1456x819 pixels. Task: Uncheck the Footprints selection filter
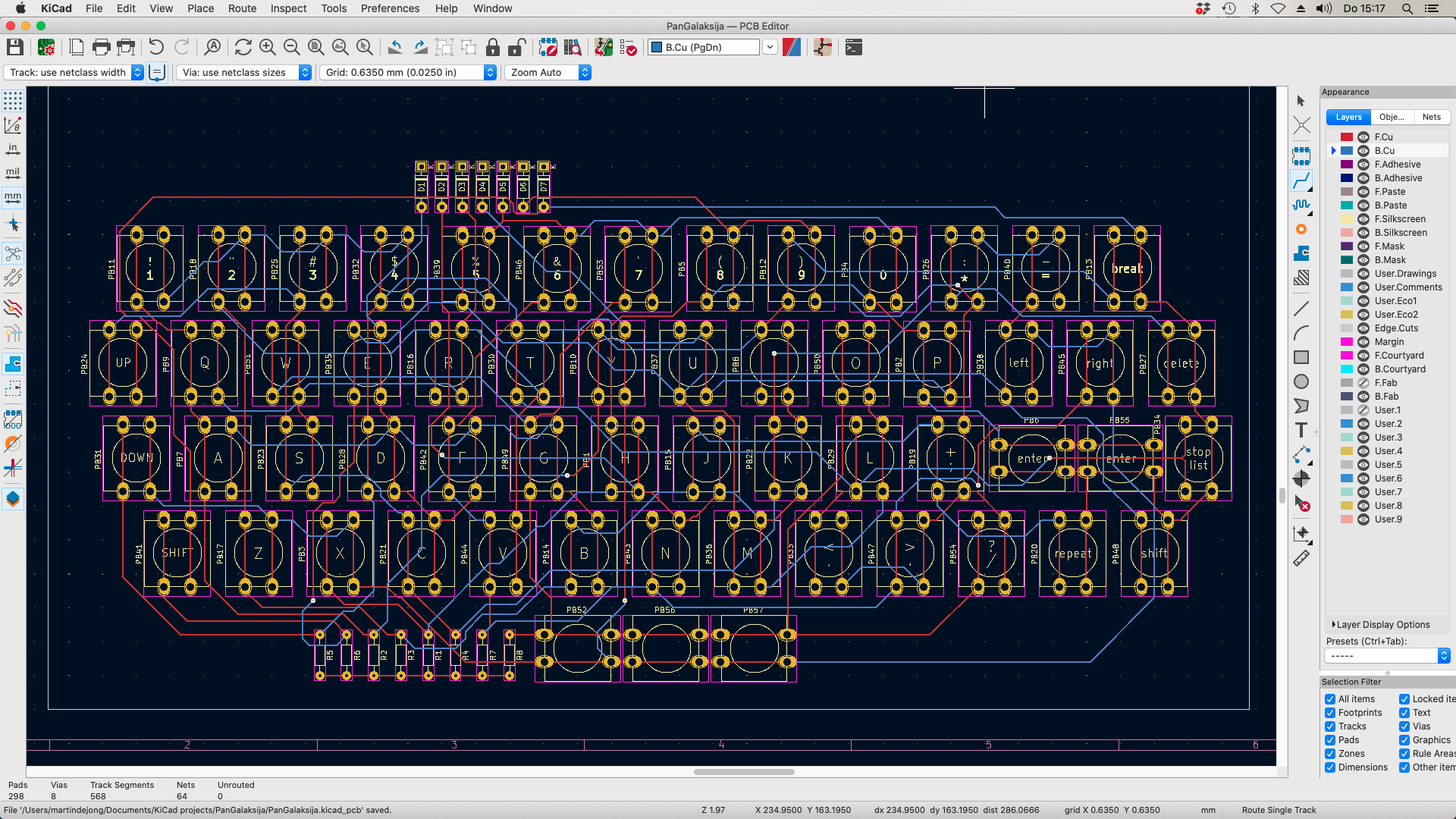coord(1330,713)
